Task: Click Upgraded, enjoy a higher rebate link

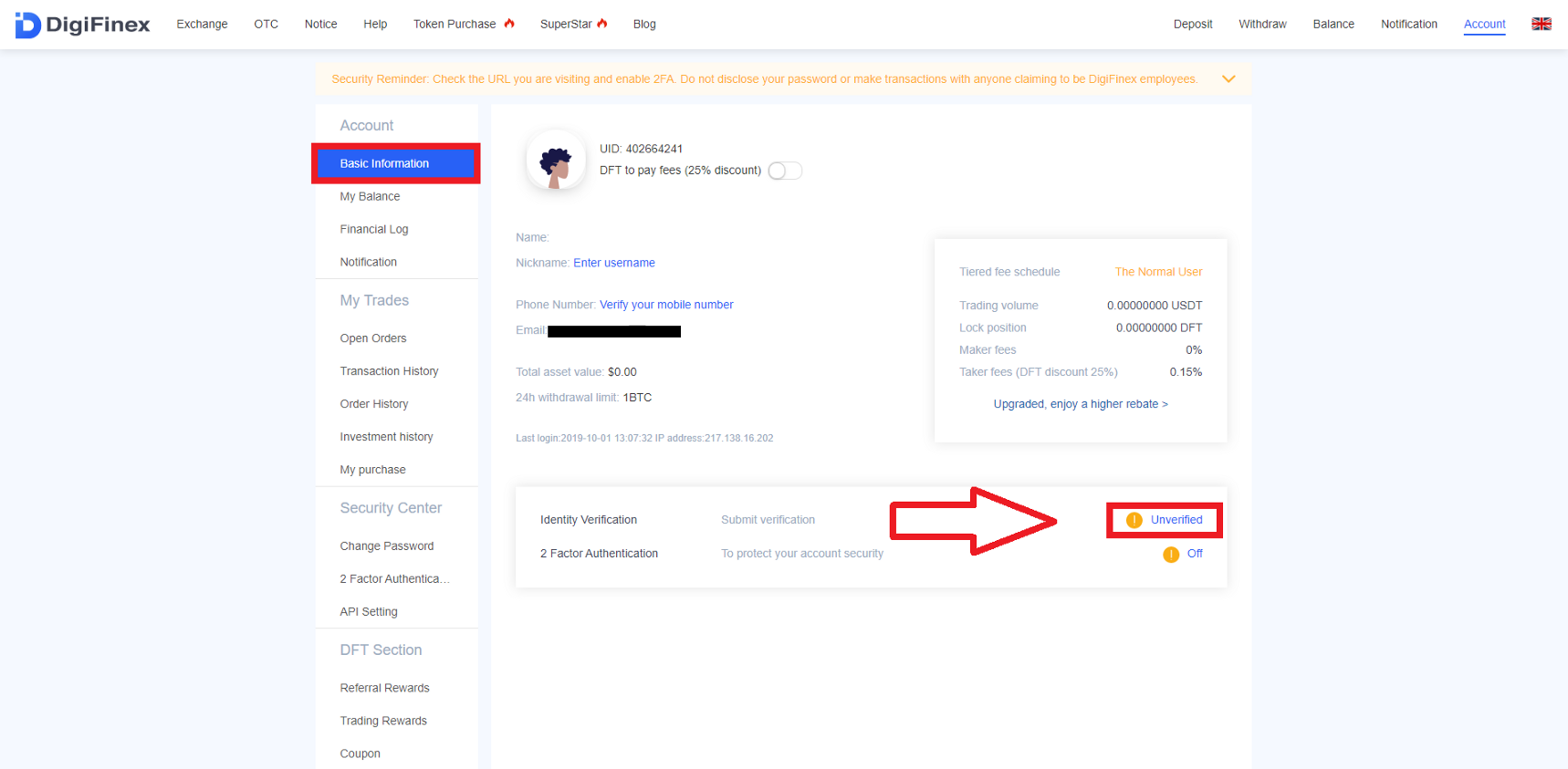Action: coord(1081,404)
